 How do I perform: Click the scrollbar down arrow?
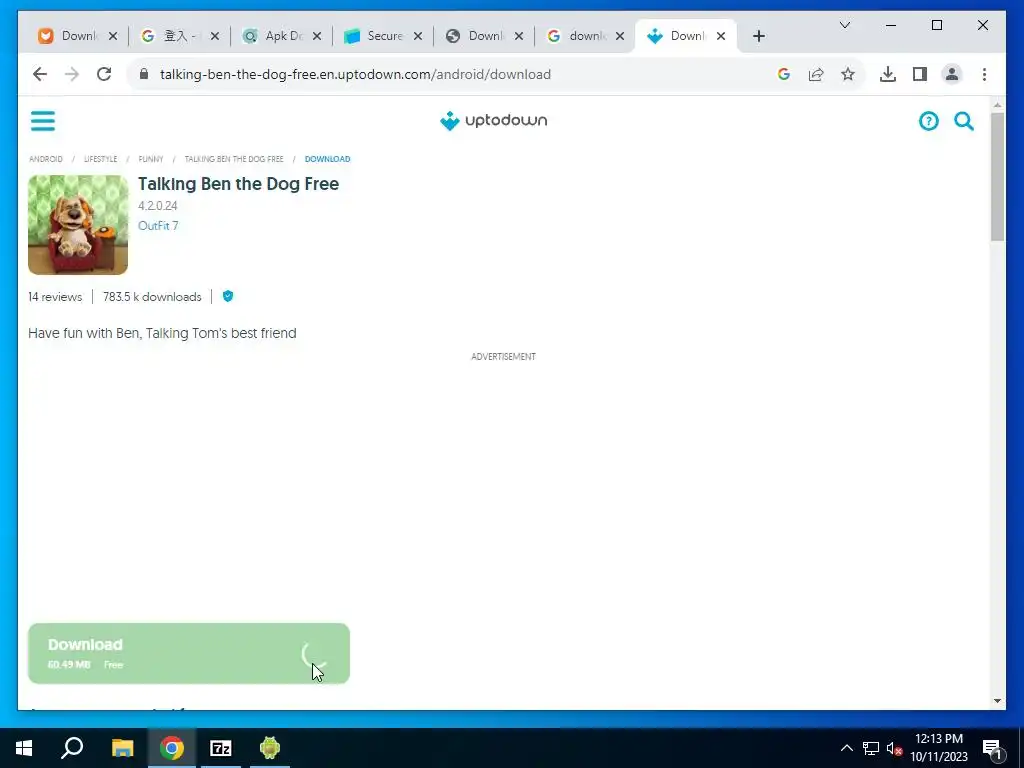(x=997, y=701)
